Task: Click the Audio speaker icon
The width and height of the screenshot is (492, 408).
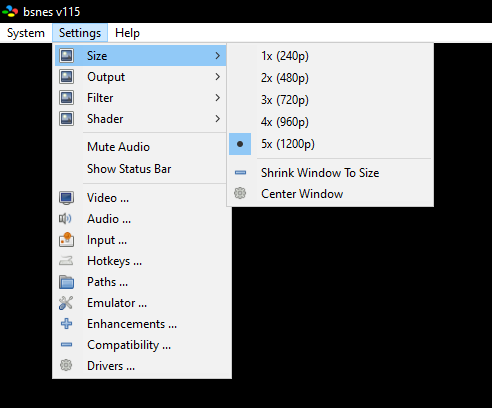Action: pos(65,219)
